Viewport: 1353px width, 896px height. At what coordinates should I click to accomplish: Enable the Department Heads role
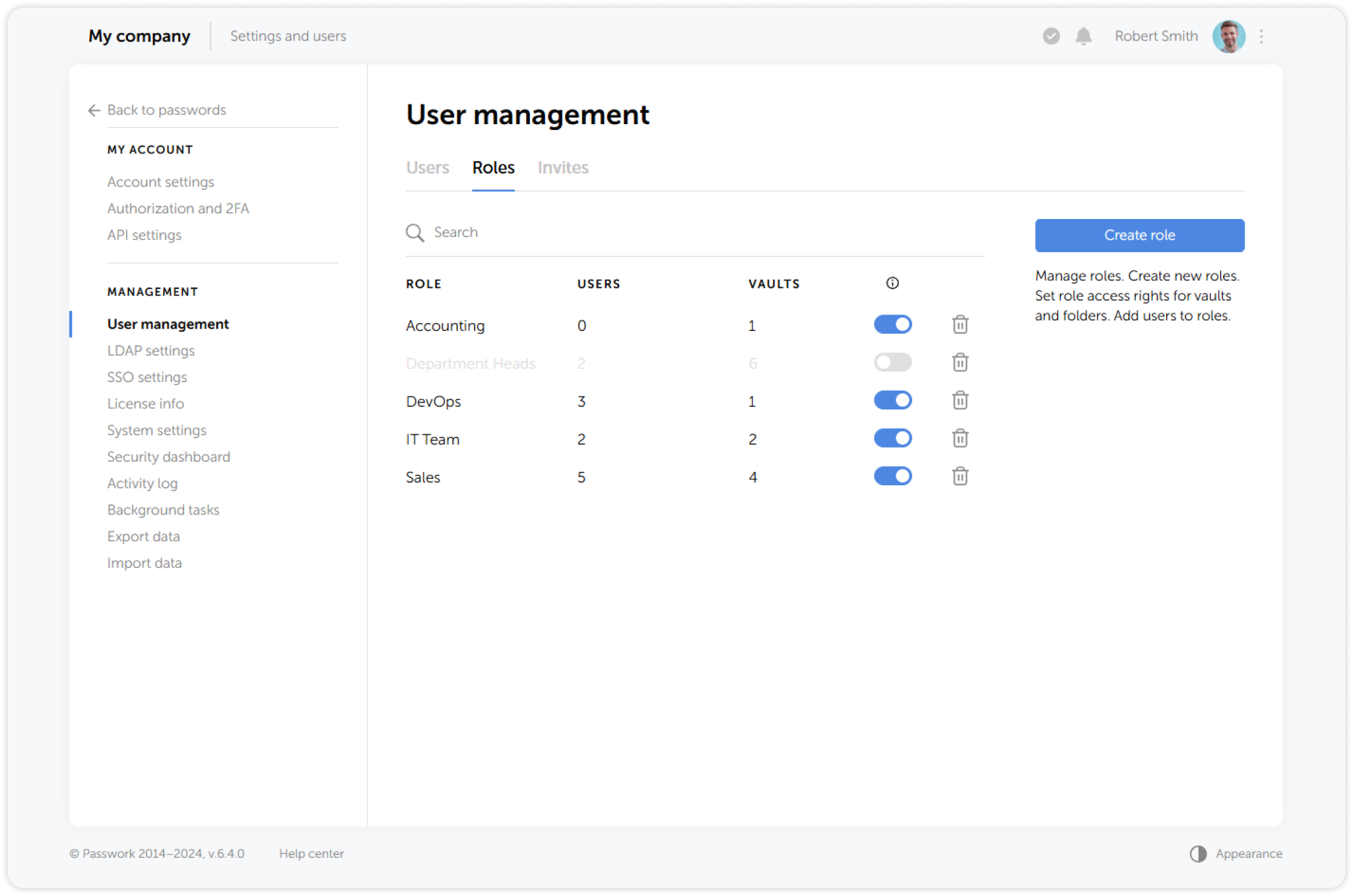(892, 362)
